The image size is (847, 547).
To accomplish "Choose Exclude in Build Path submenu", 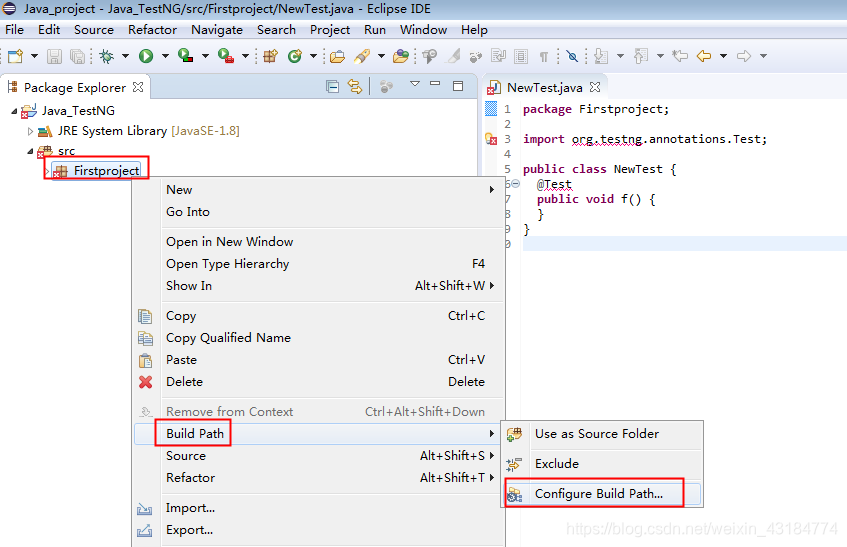I will click(x=603, y=463).
